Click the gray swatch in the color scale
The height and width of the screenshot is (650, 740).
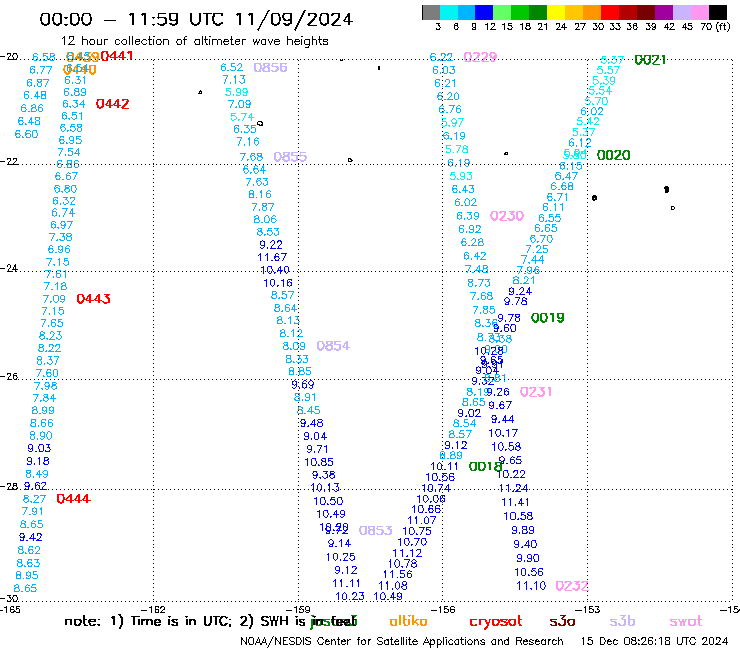tap(431, 12)
